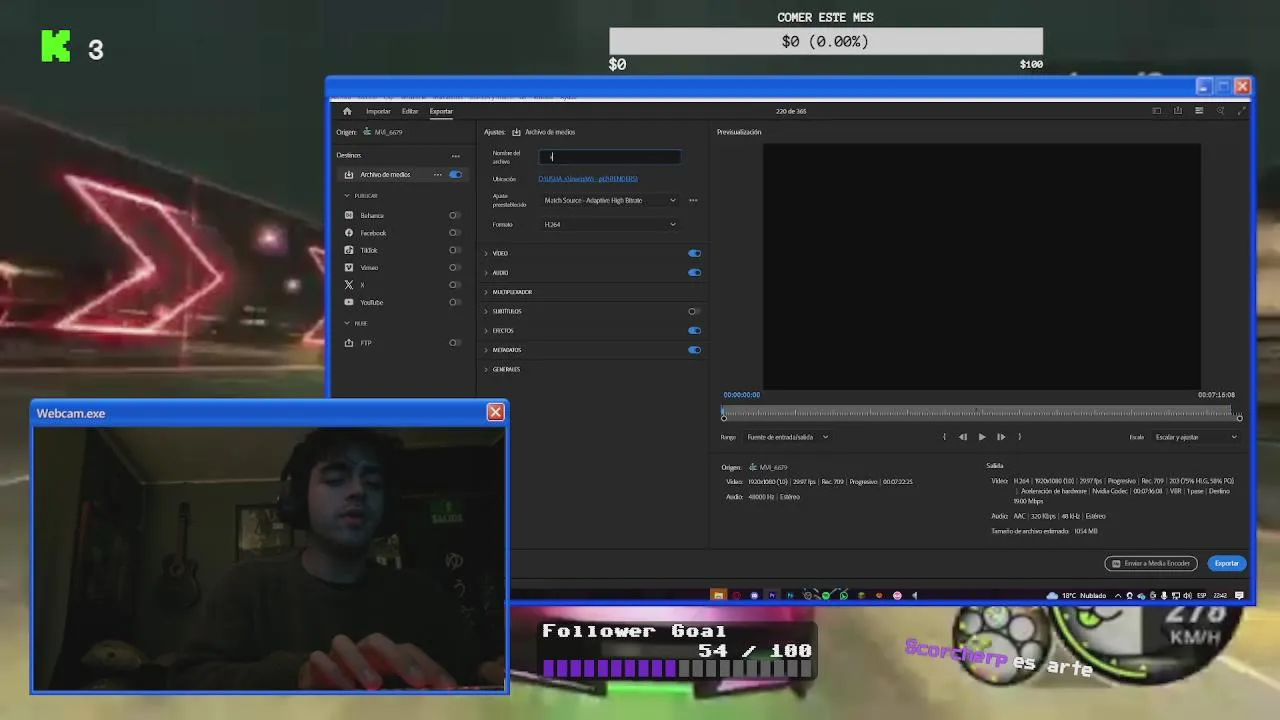Enable the FTP destination toggle
1280x720 pixels.
[x=454, y=343]
